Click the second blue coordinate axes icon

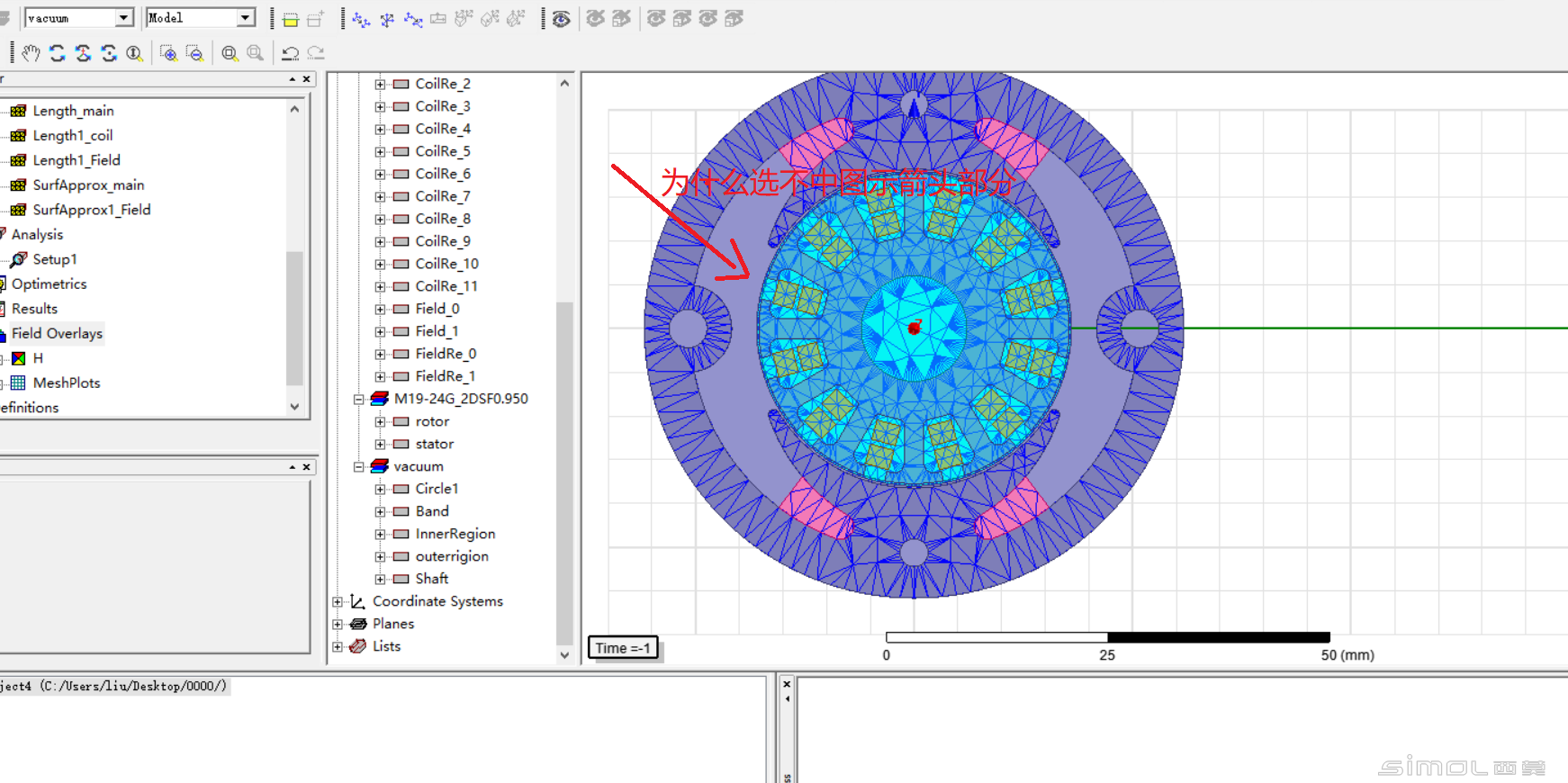coord(387,19)
